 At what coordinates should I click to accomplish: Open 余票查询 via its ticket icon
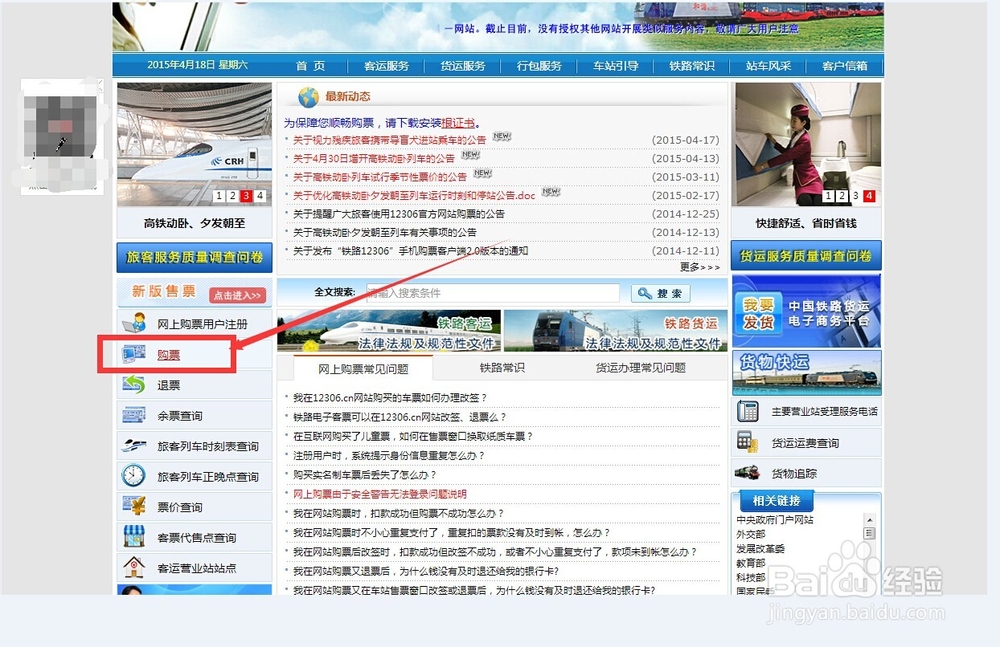pos(132,414)
